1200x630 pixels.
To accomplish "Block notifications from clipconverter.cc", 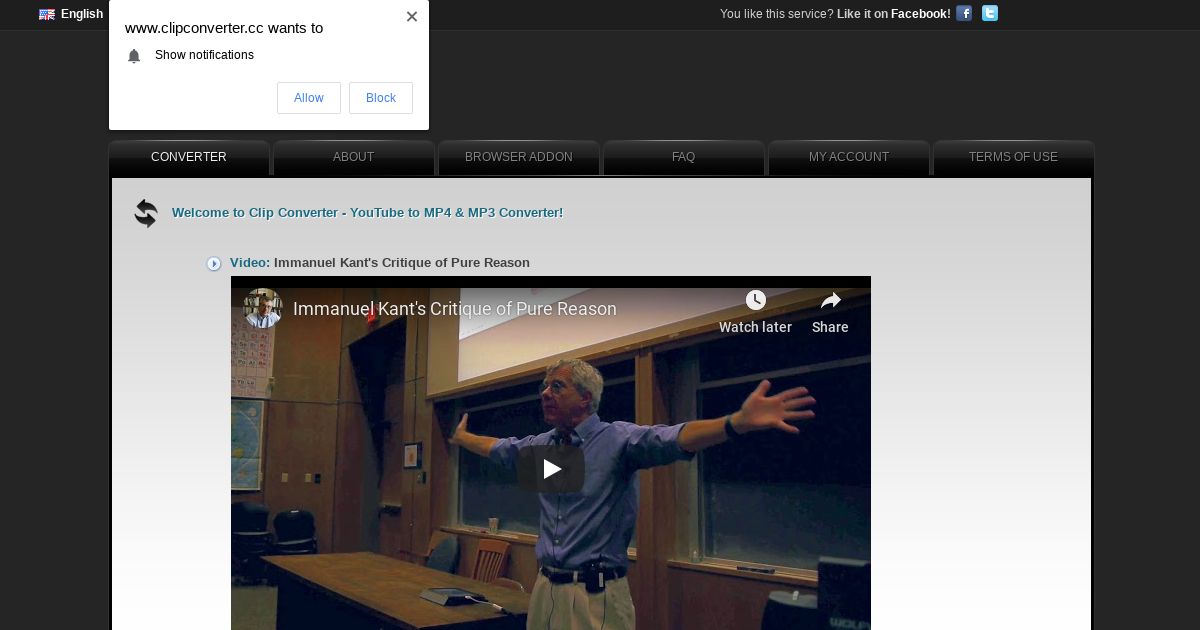I will (381, 98).
